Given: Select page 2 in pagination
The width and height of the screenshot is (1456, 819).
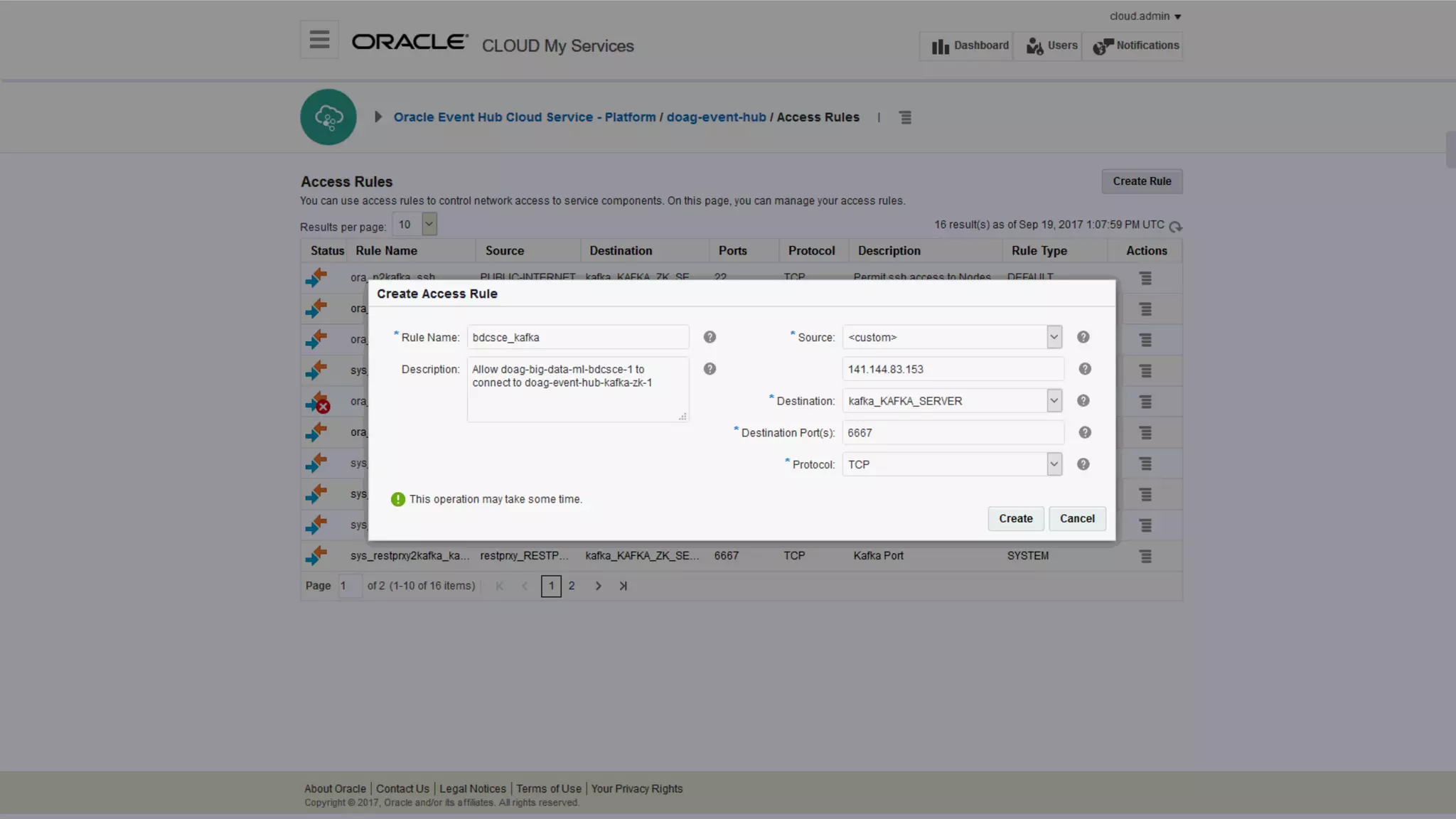Looking at the screenshot, I should click(571, 586).
